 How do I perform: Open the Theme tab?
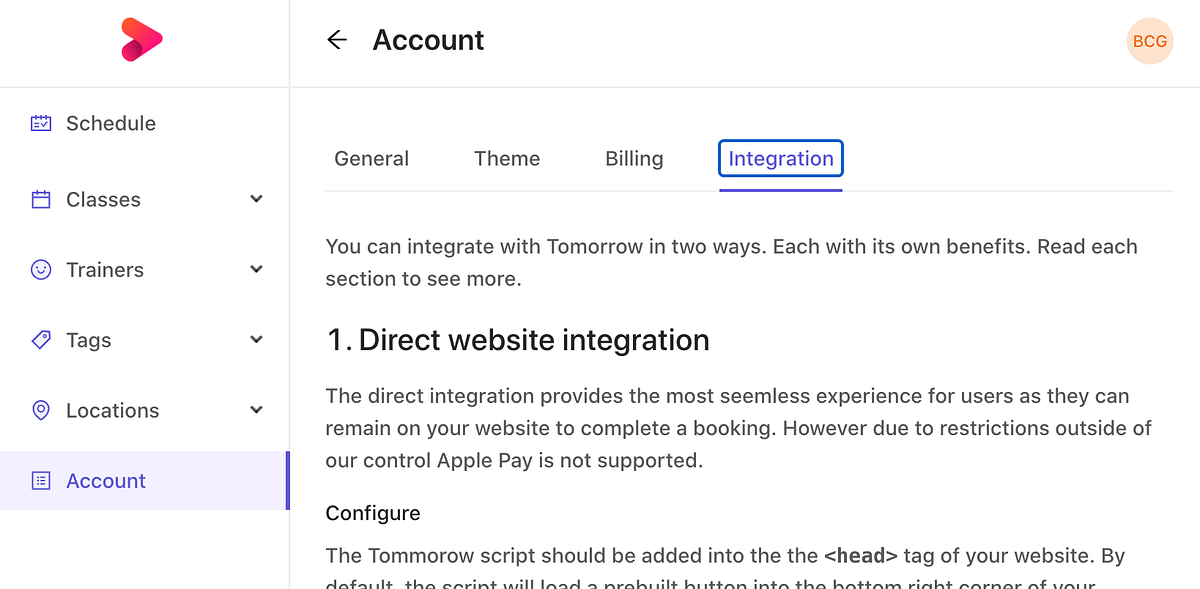click(x=507, y=158)
